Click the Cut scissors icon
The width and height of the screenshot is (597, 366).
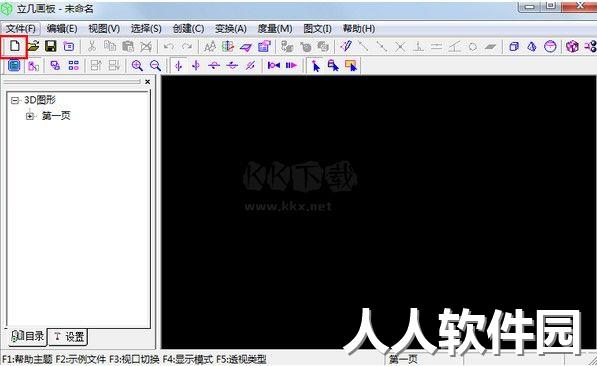[x=91, y=46]
